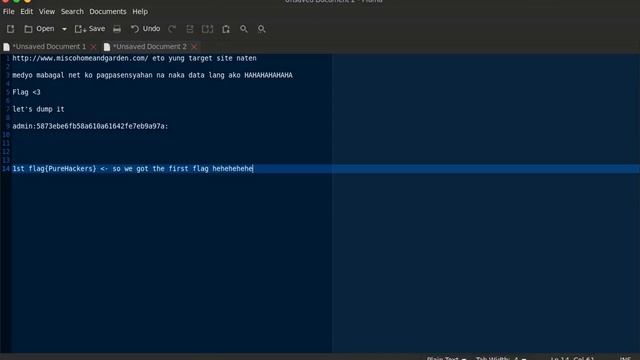Image resolution: width=640 pixels, height=360 pixels.
Task: Create a new document with toolbar icon
Action: (x=11, y=29)
